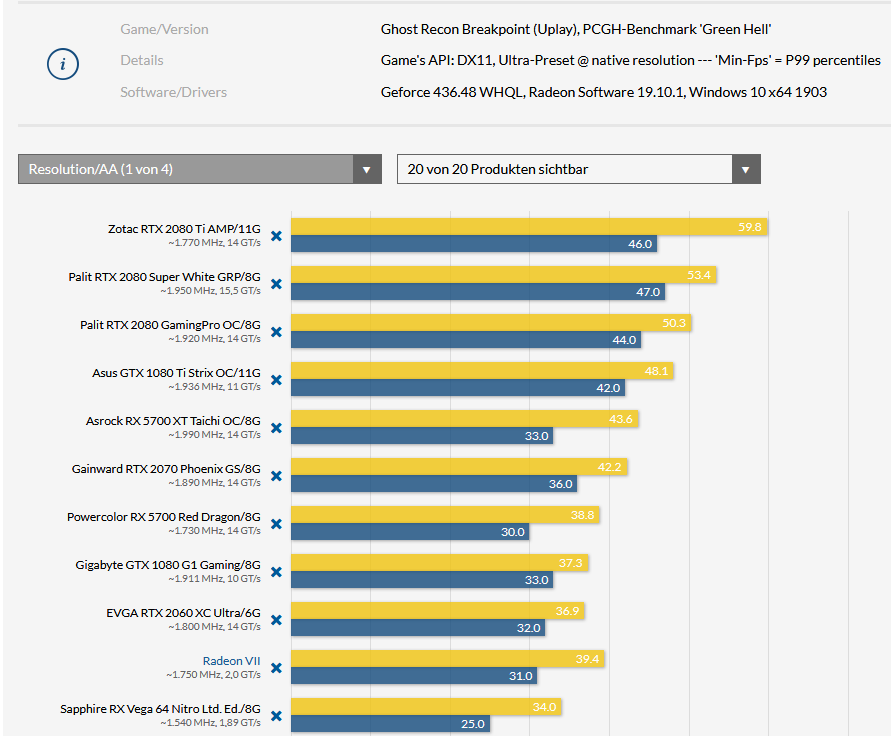891x736 pixels.
Task: Remove Powercolor RX 5700 Red Dragon
Action: click(276, 524)
